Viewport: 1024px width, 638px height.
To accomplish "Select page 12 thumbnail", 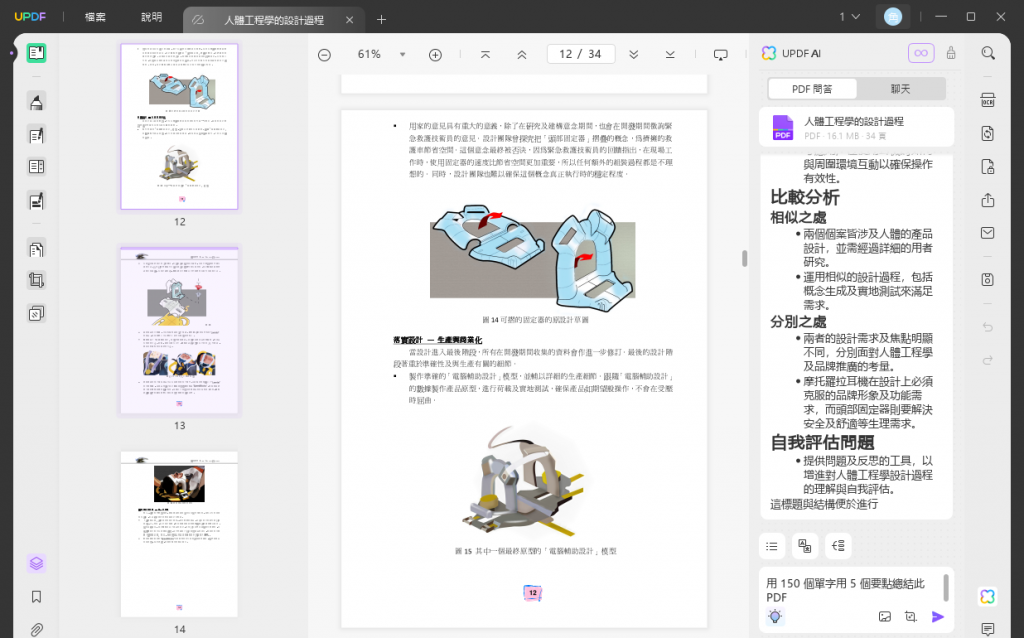I will 180,127.
